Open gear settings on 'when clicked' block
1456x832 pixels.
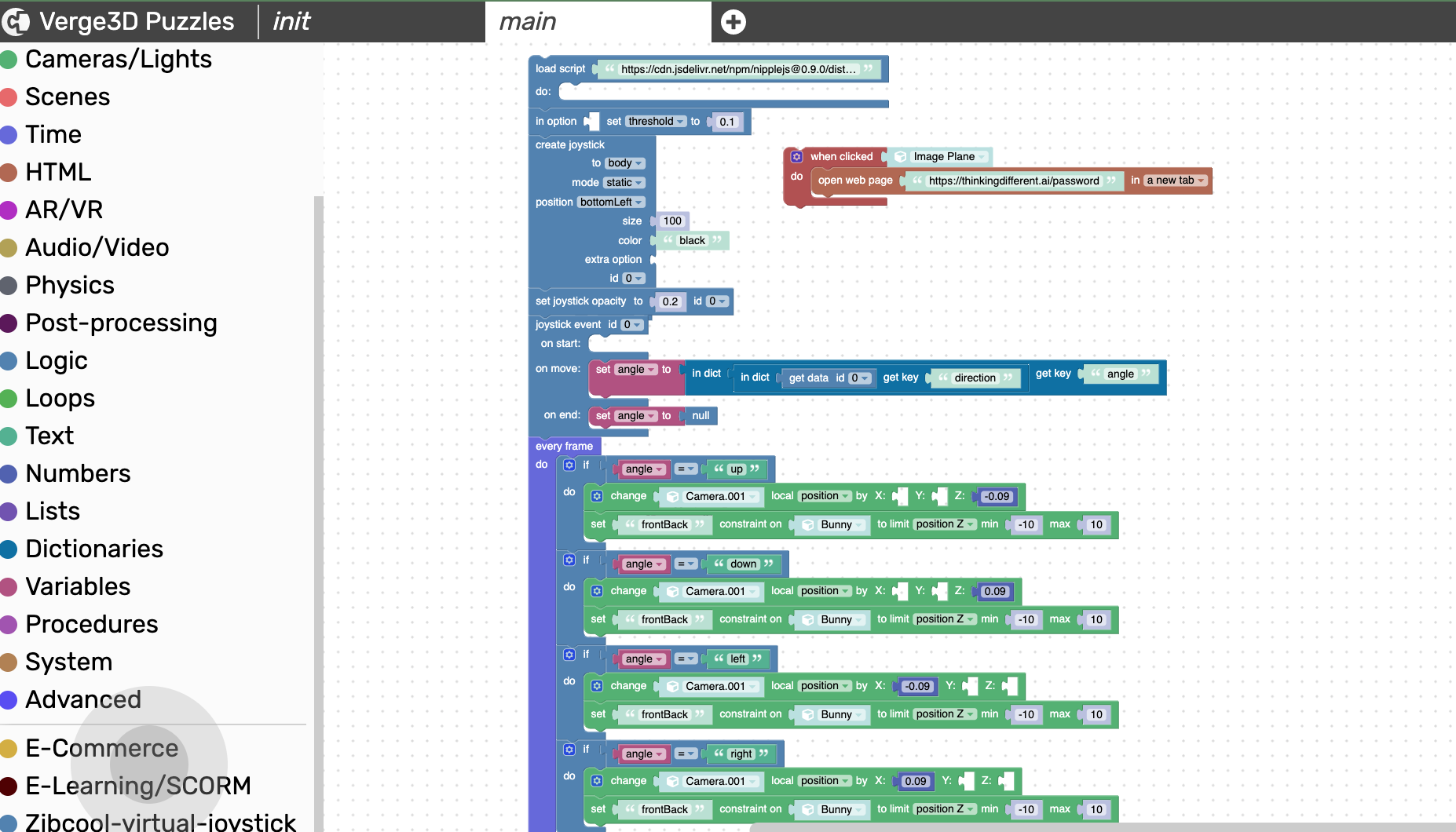[796, 157]
